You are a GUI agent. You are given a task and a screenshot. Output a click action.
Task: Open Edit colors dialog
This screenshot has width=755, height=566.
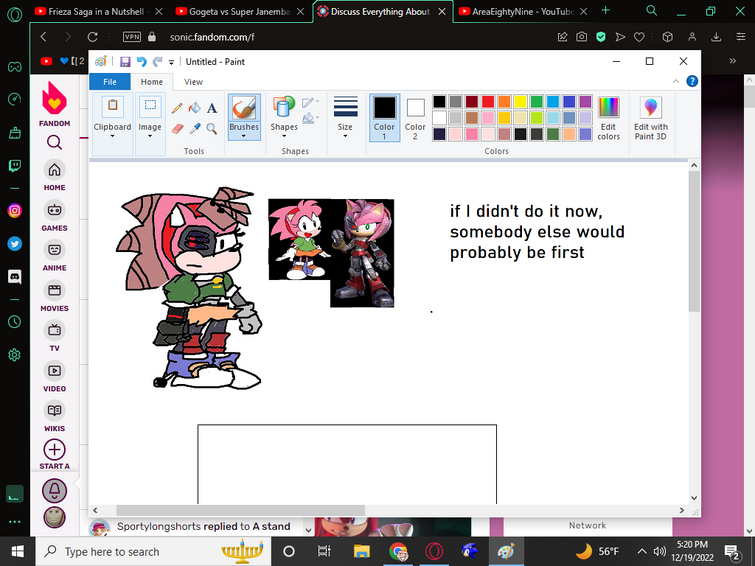click(608, 118)
